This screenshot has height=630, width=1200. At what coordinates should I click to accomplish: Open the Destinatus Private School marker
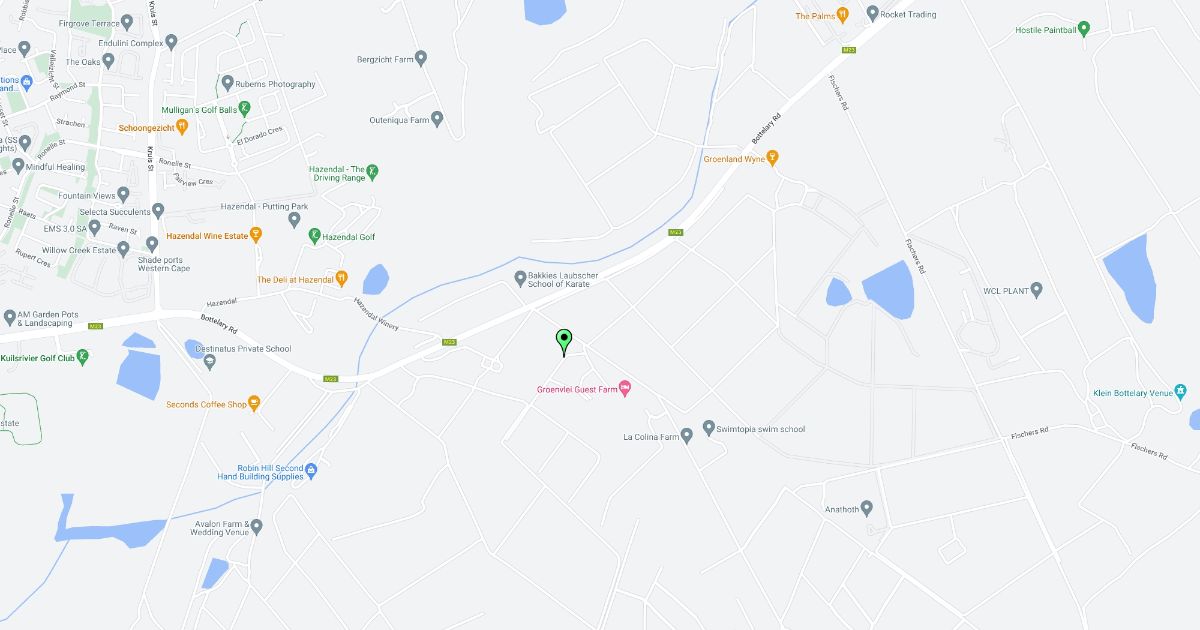tap(209, 362)
